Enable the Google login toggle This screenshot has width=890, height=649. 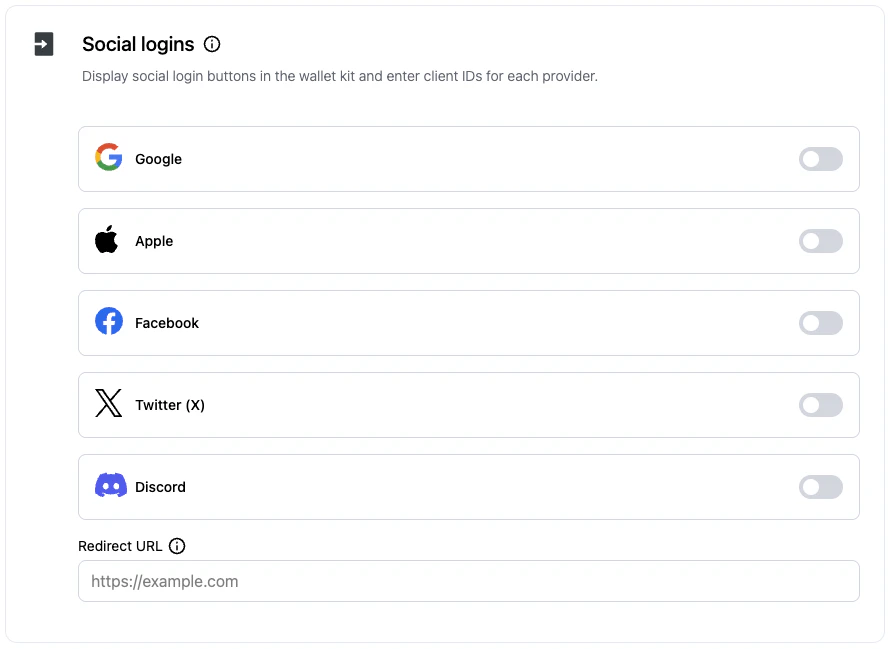tap(820, 159)
